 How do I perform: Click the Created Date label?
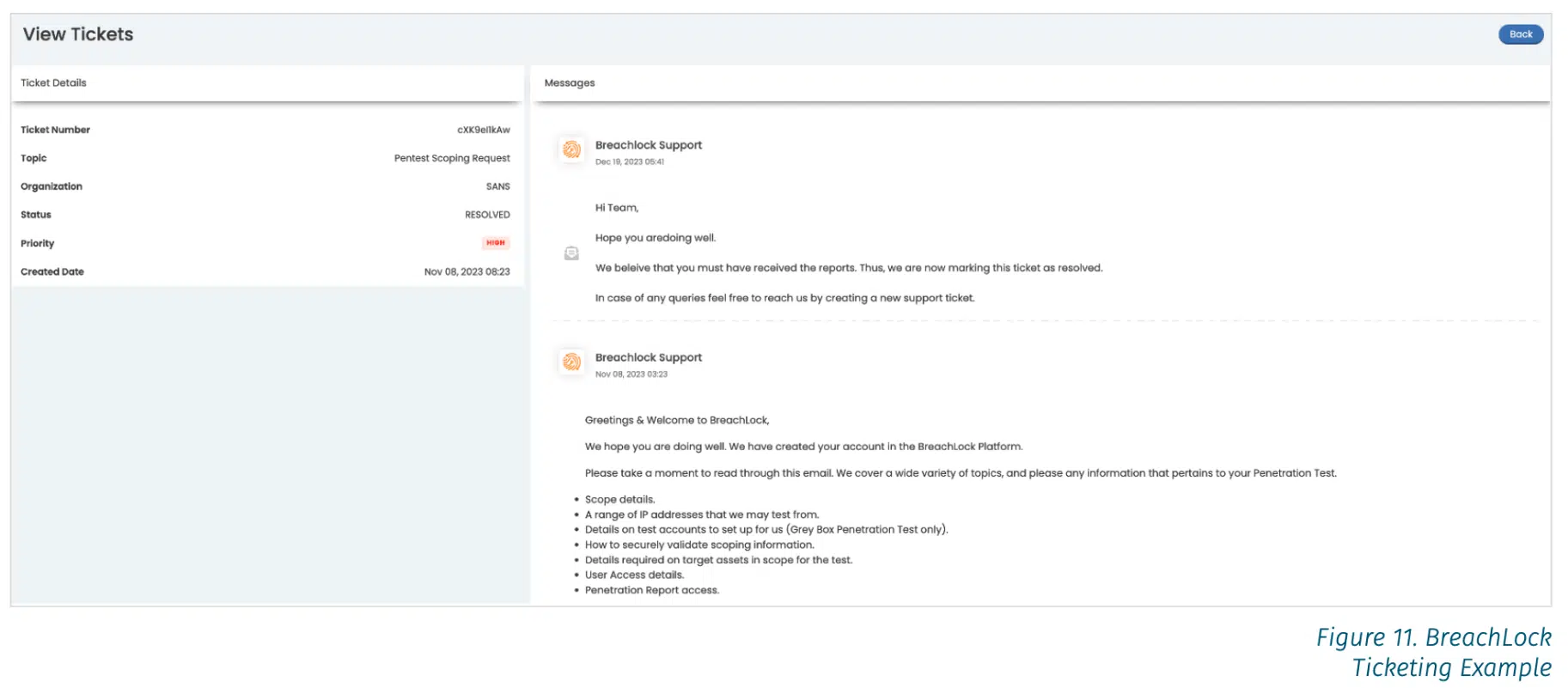coord(52,271)
